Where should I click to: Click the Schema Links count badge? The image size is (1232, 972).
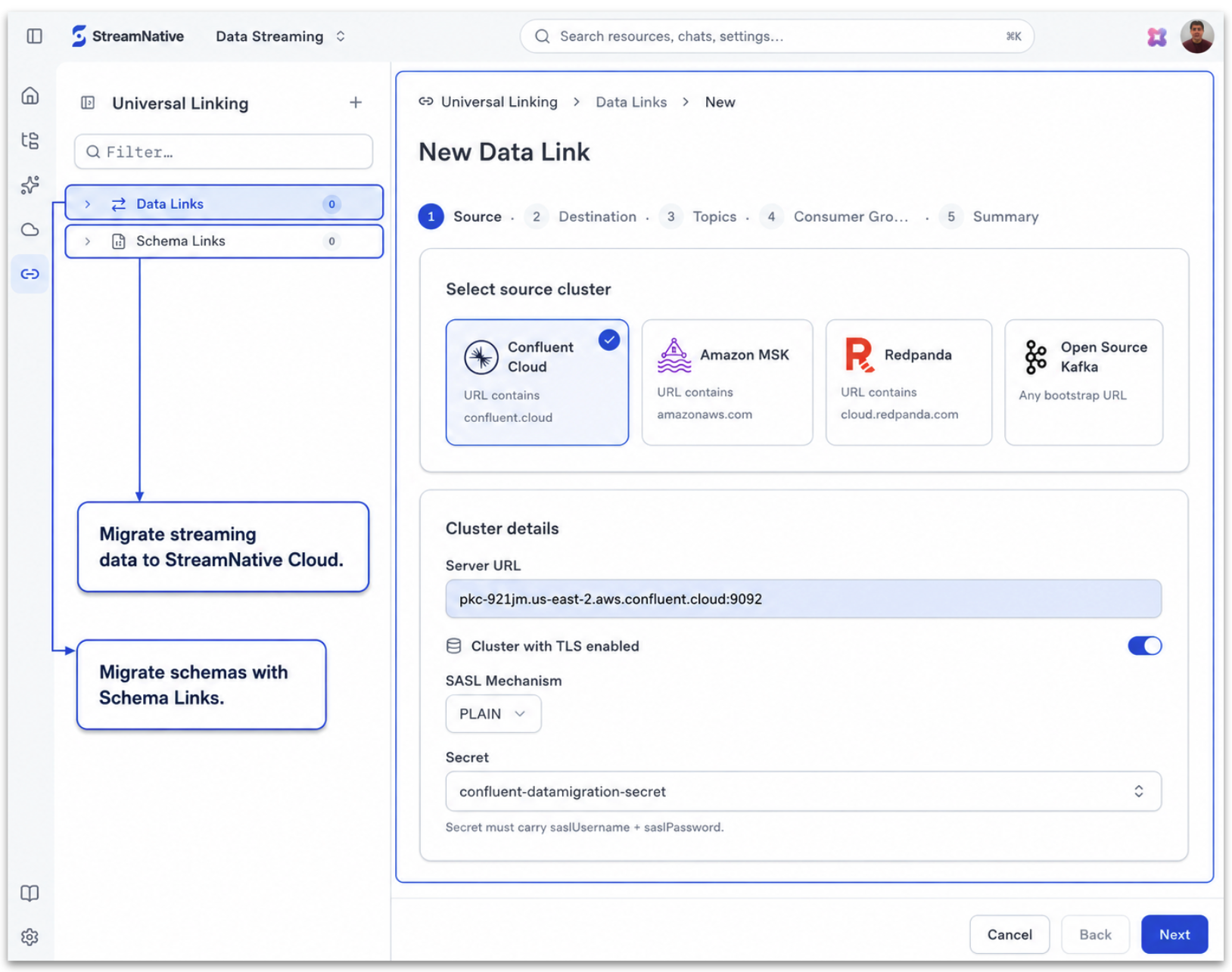pos(331,241)
